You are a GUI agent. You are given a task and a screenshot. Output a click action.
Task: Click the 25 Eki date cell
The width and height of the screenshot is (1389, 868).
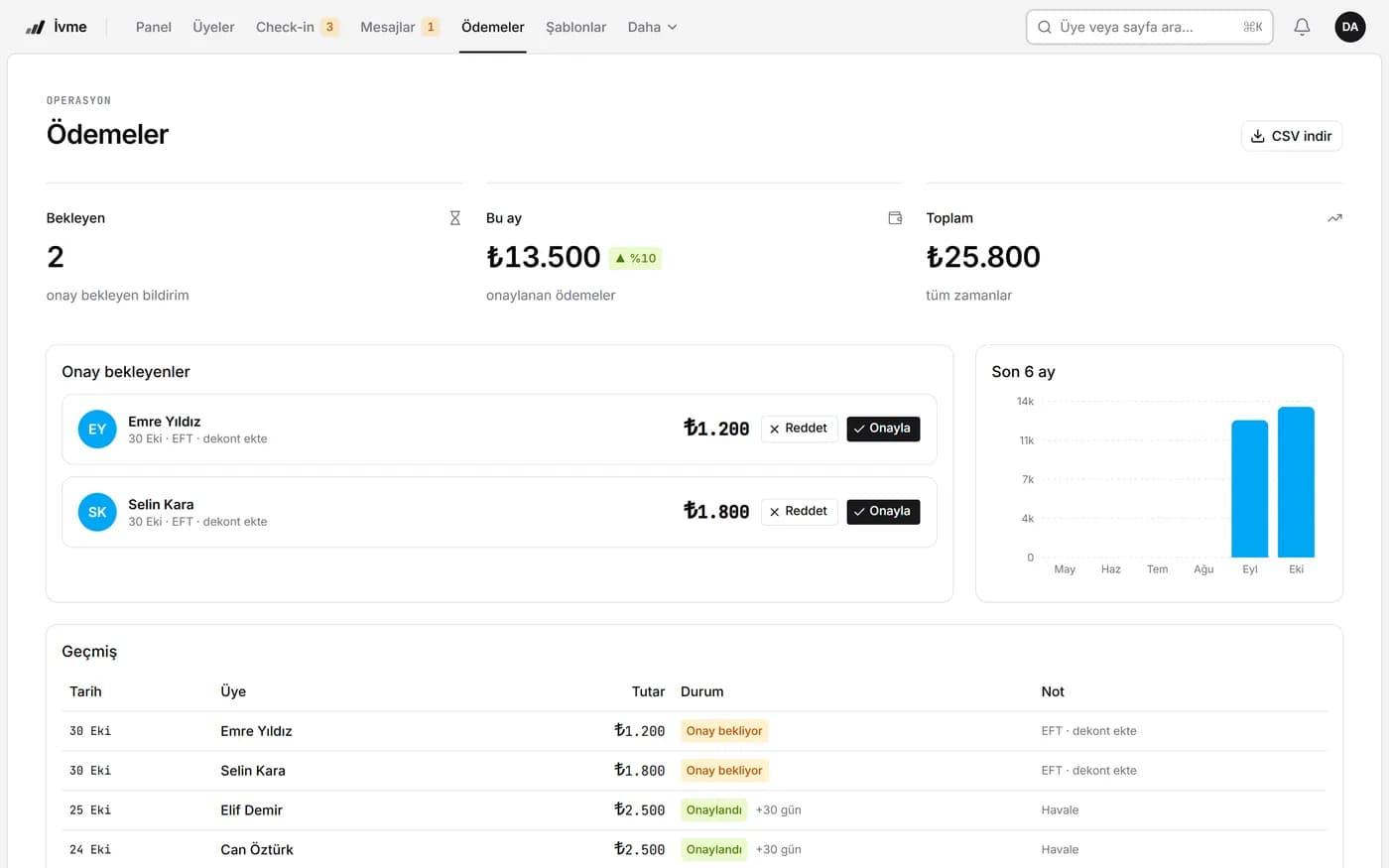tap(90, 810)
